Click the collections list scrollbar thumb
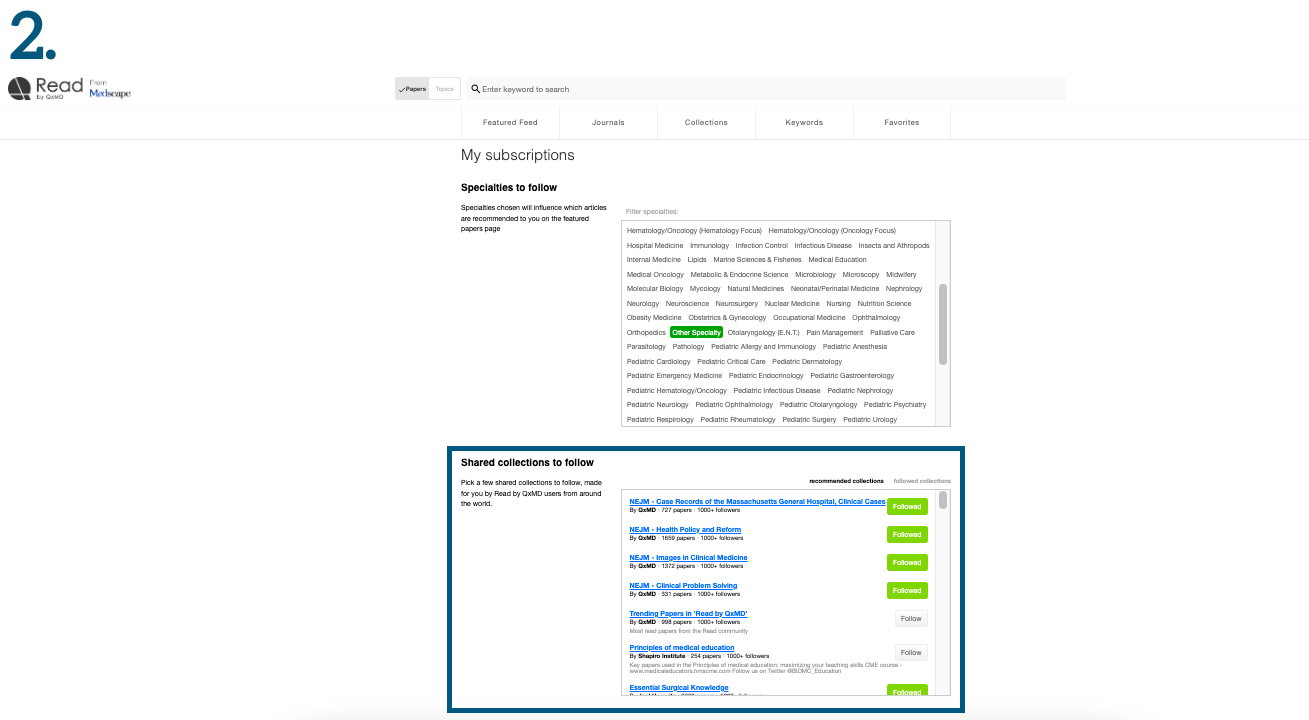 943,500
